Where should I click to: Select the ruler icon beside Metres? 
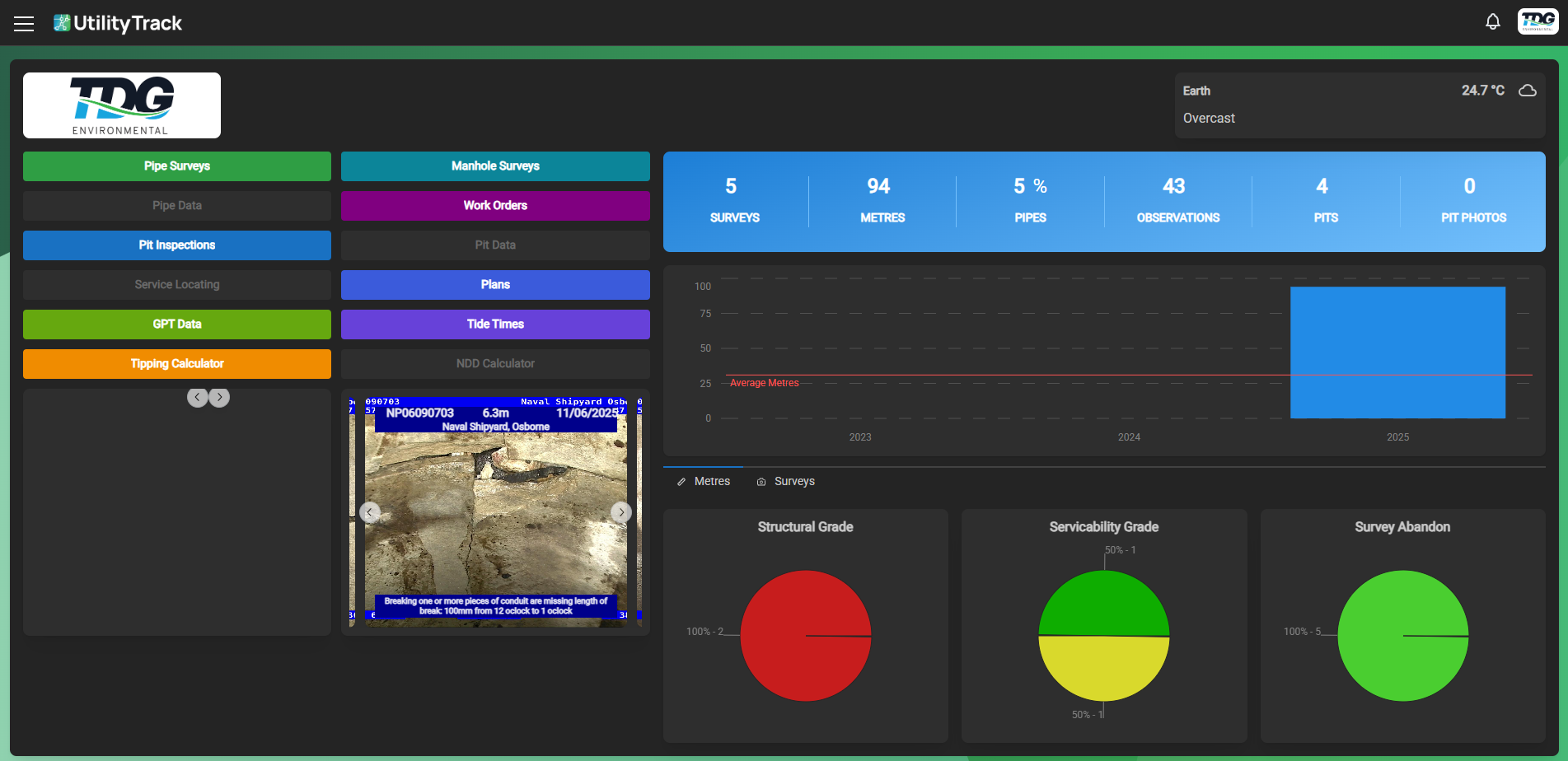coord(680,481)
